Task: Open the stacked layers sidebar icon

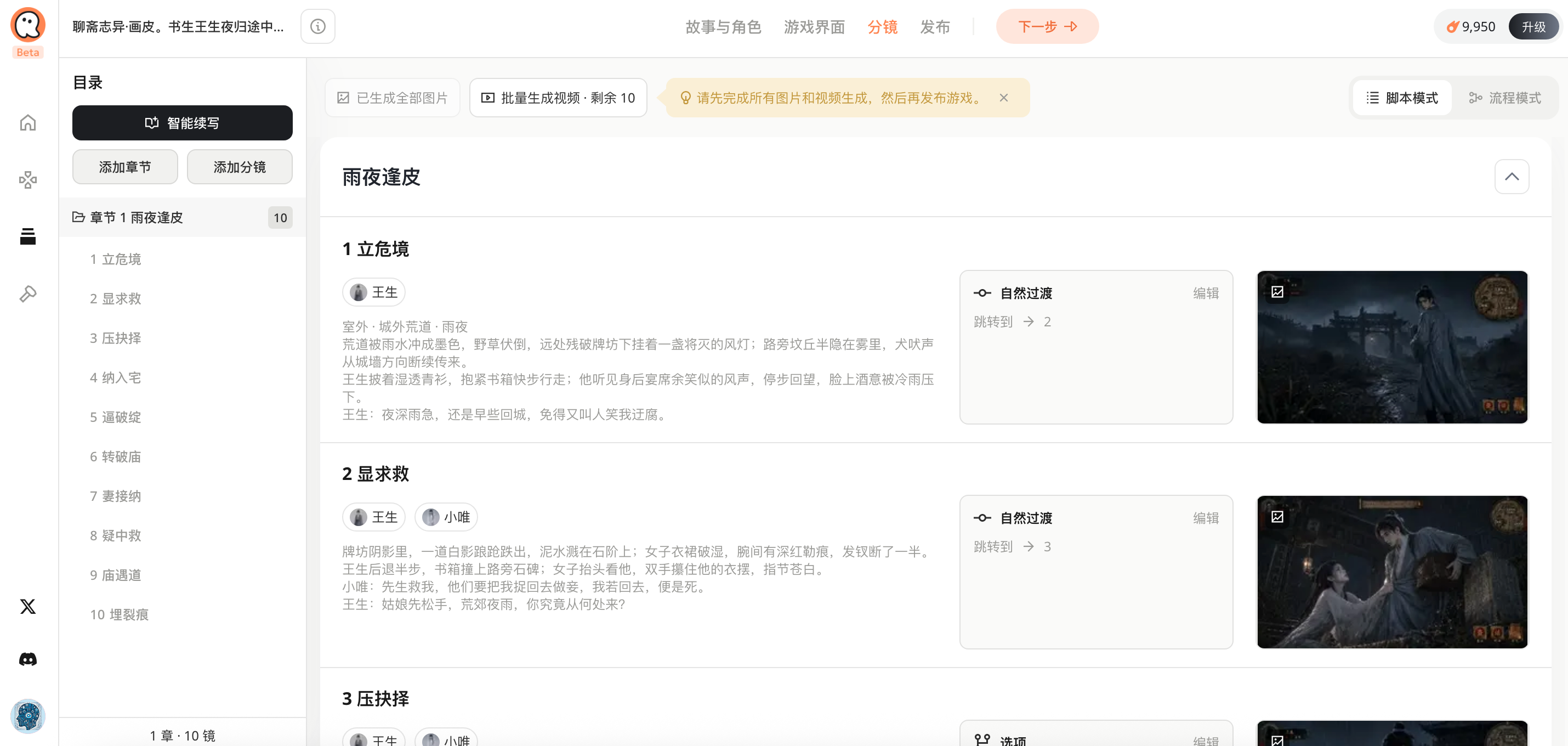Action: point(28,236)
